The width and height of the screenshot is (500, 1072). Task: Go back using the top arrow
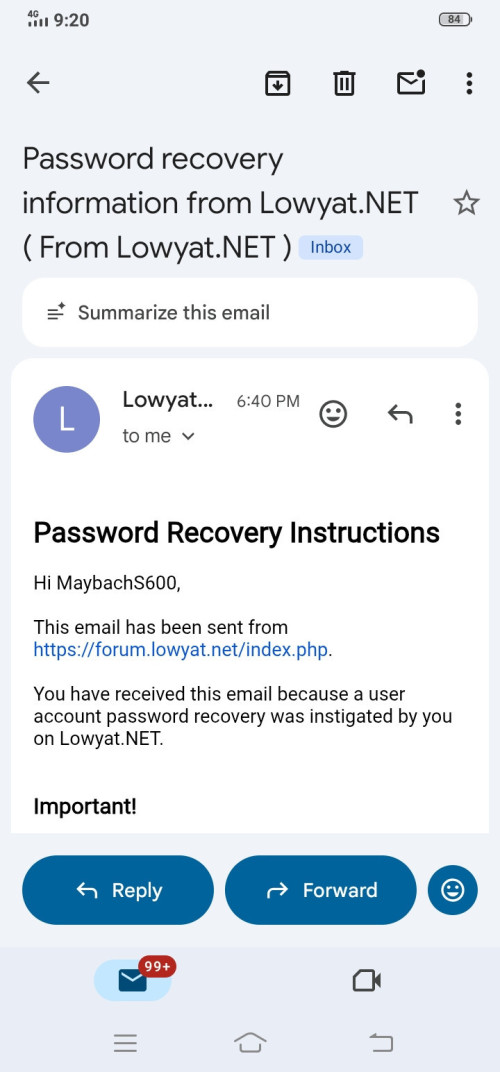[x=38, y=83]
